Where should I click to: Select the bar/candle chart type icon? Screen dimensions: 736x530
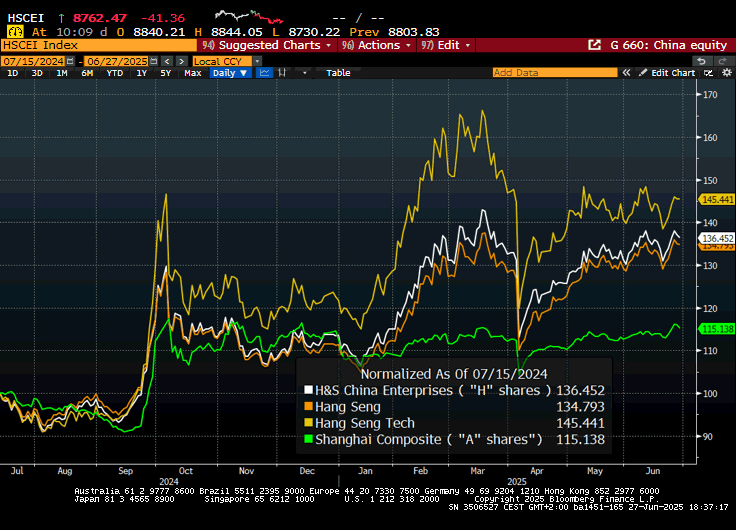(x=282, y=73)
